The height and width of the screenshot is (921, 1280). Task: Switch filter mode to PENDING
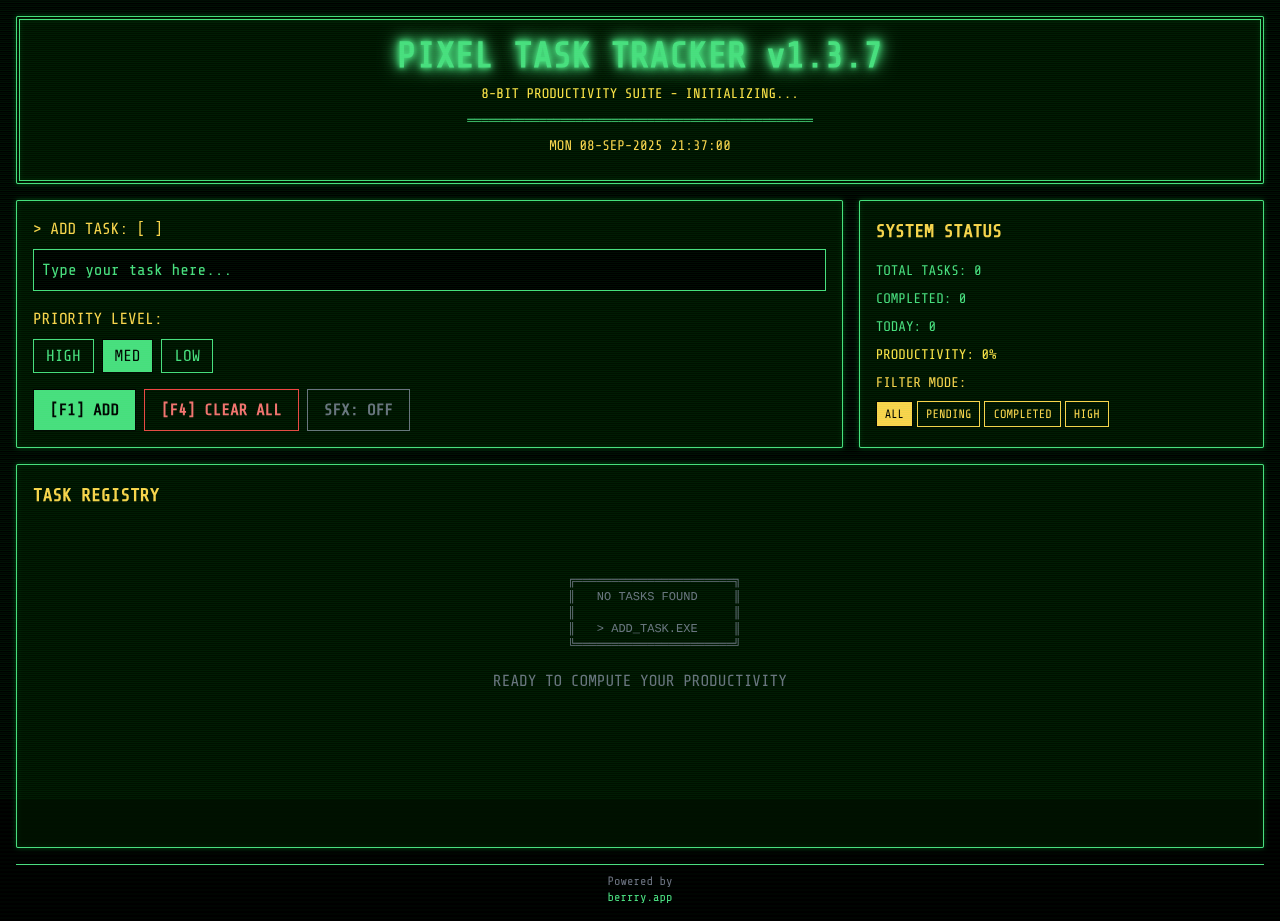pyautogui.click(x=948, y=413)
